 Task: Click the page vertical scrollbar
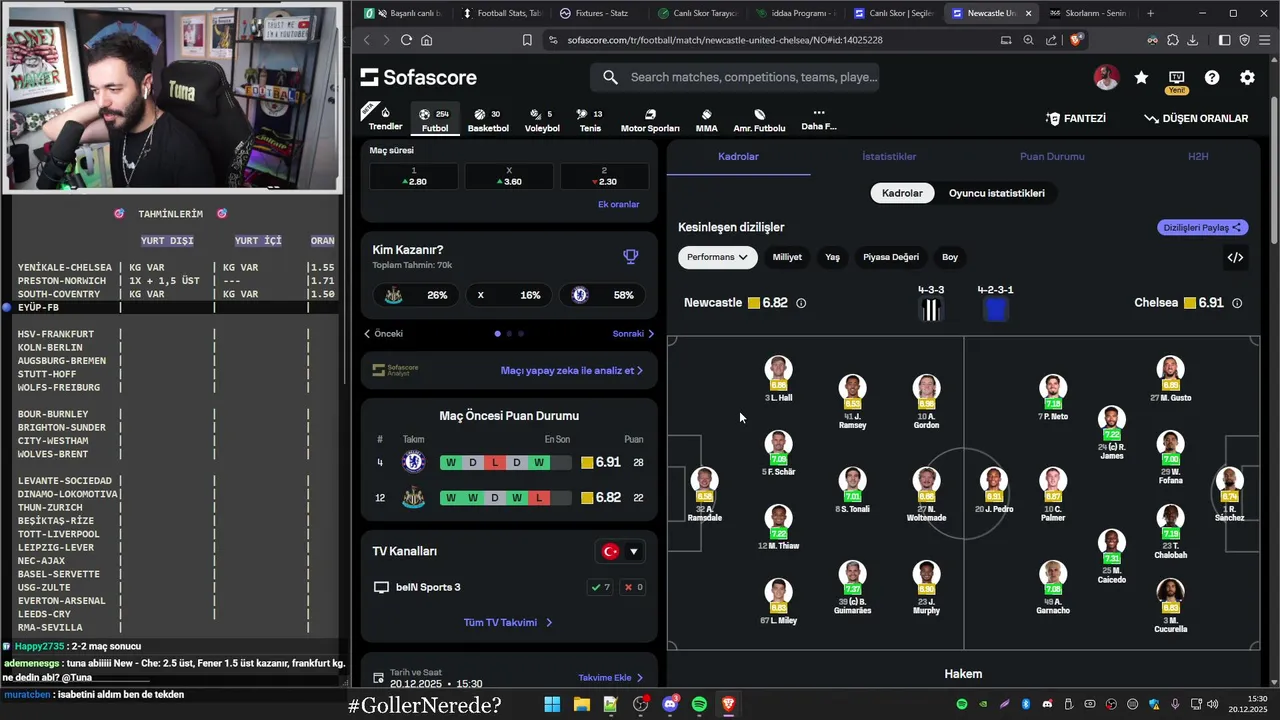1273,170
